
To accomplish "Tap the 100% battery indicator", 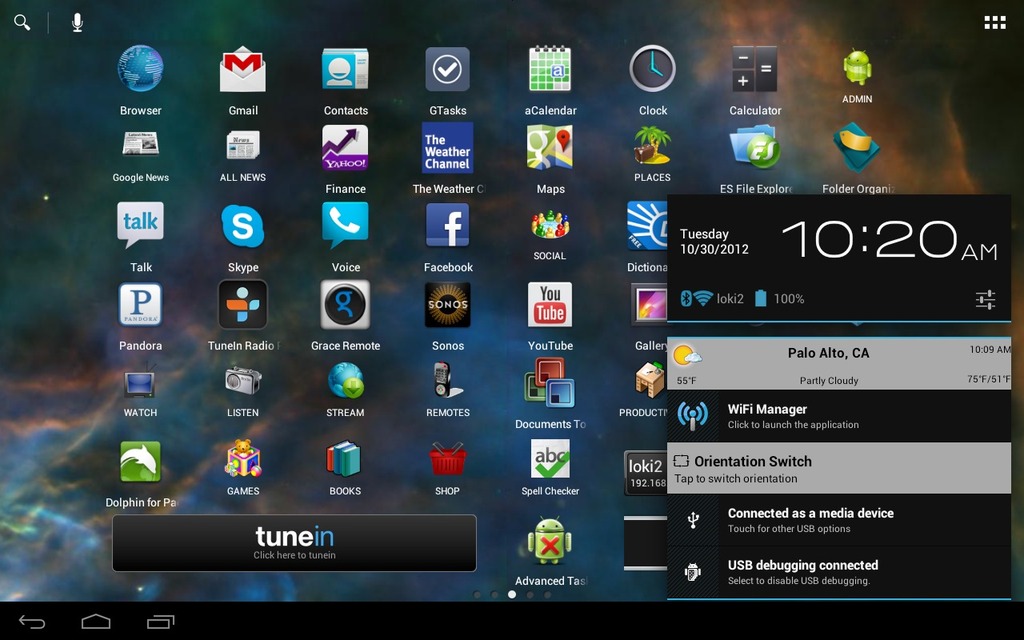I will pos(780,298).
